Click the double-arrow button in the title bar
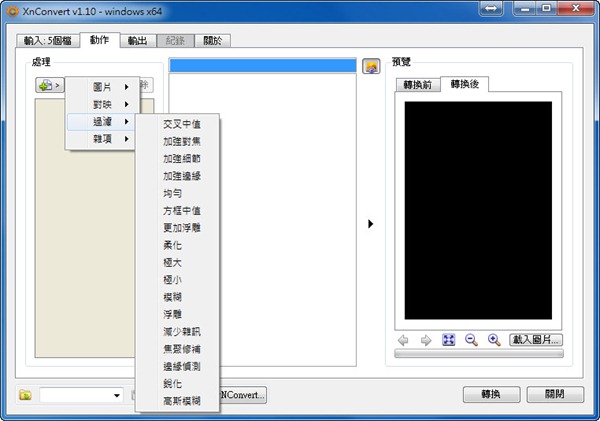This screenshot has width=600, height=421. coord(491,8)
